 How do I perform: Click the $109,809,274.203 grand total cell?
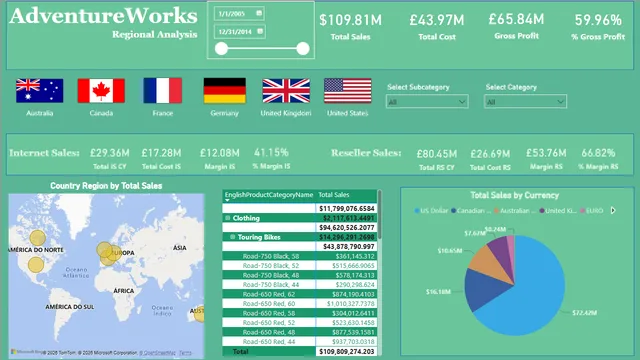(347, 351)
